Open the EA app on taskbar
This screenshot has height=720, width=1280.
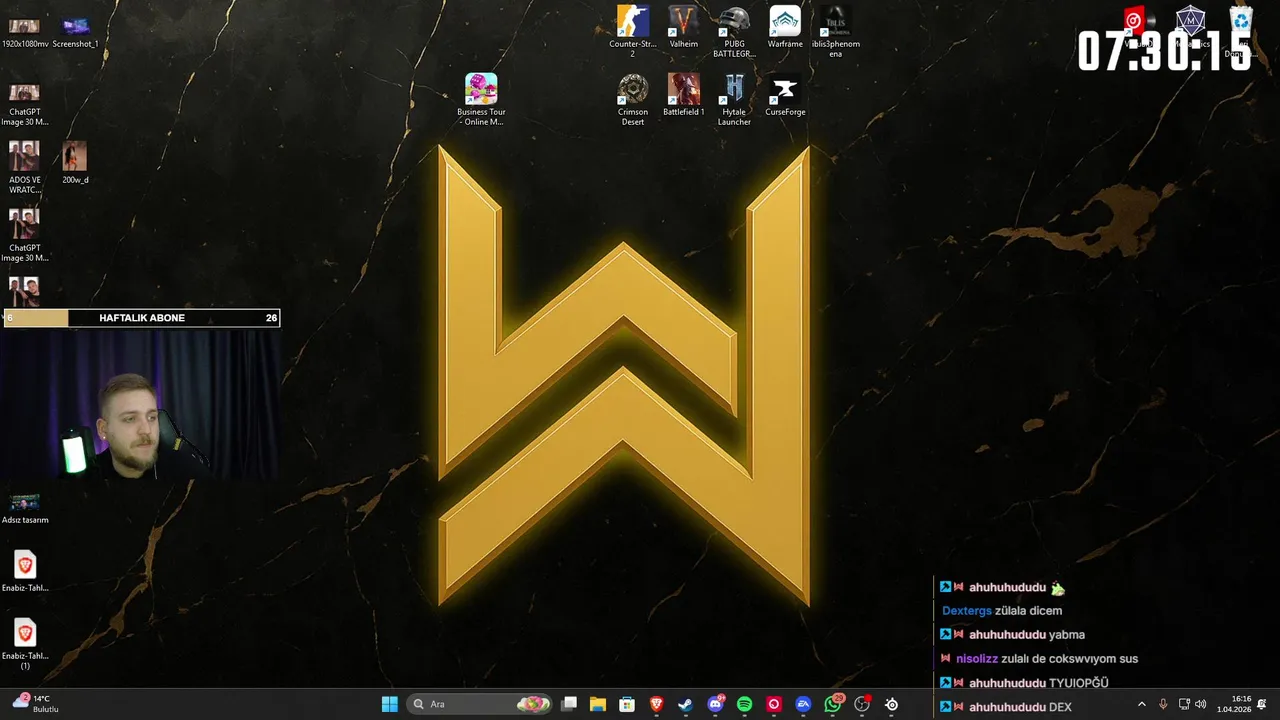pos(803,704)
